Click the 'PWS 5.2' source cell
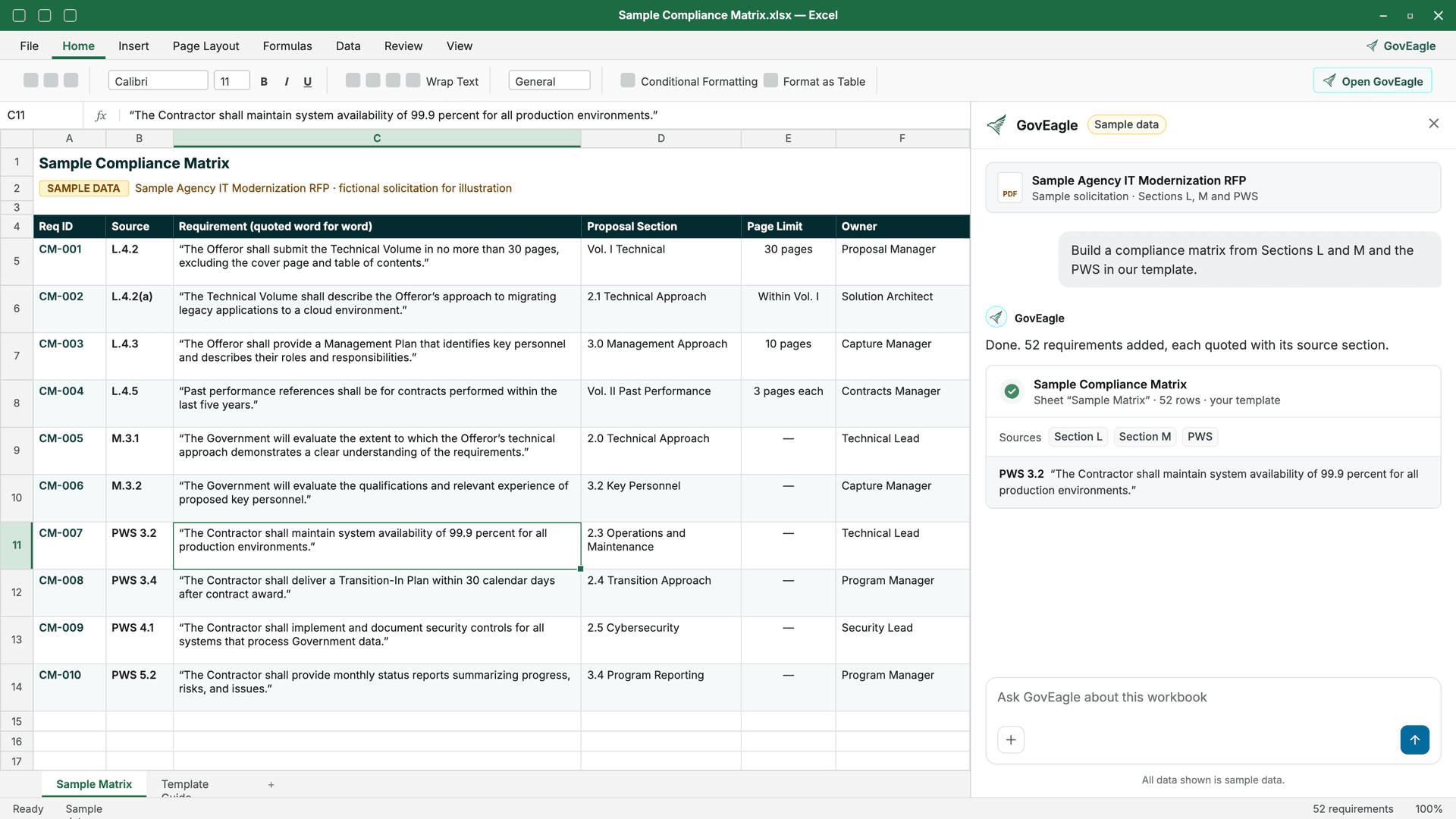 (139, 687)
